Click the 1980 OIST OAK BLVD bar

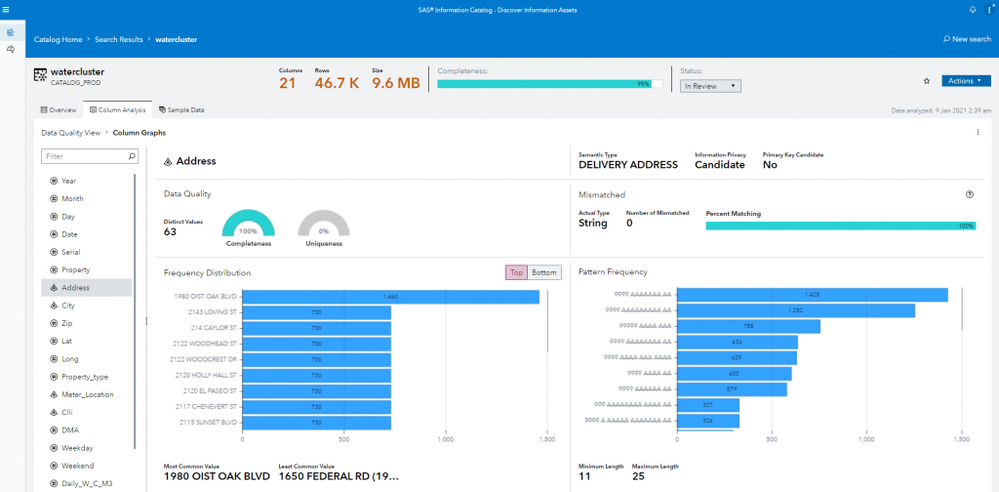click(x=390, y=297)
